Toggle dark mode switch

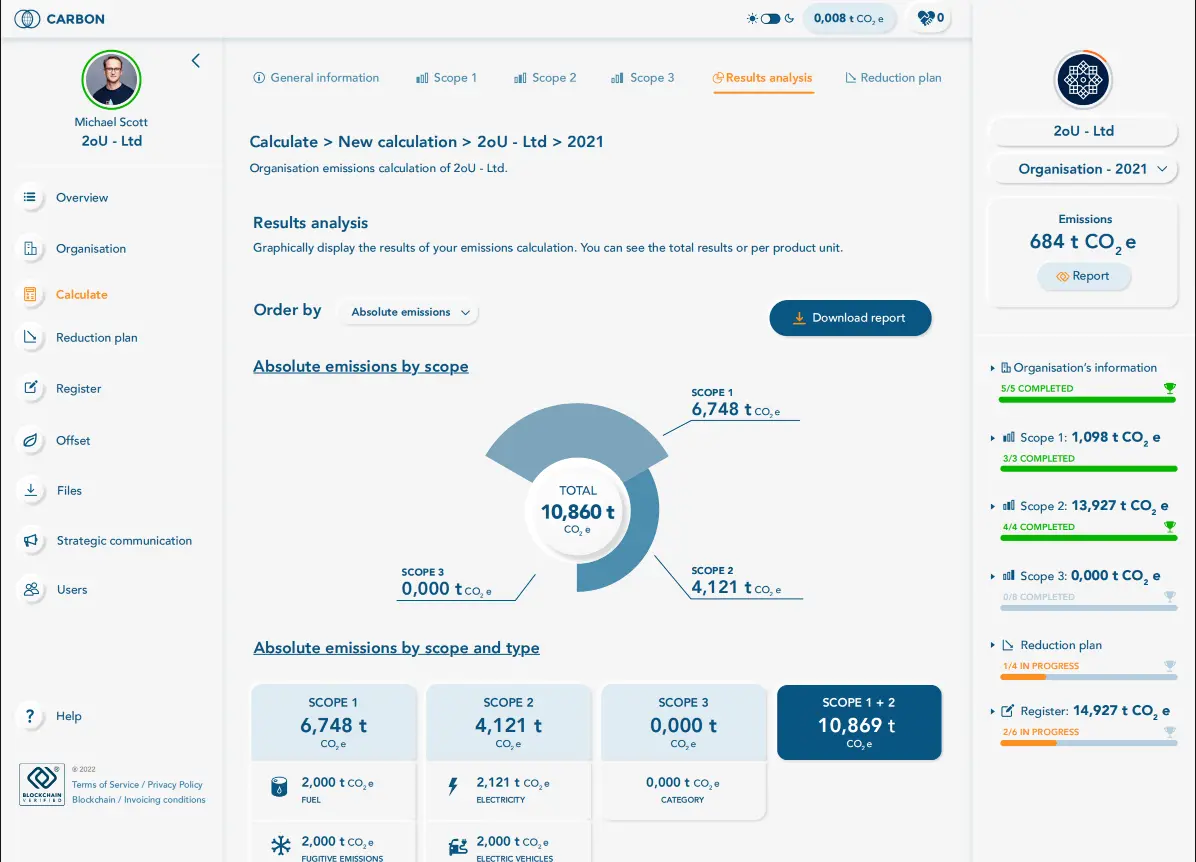[770, 17]
